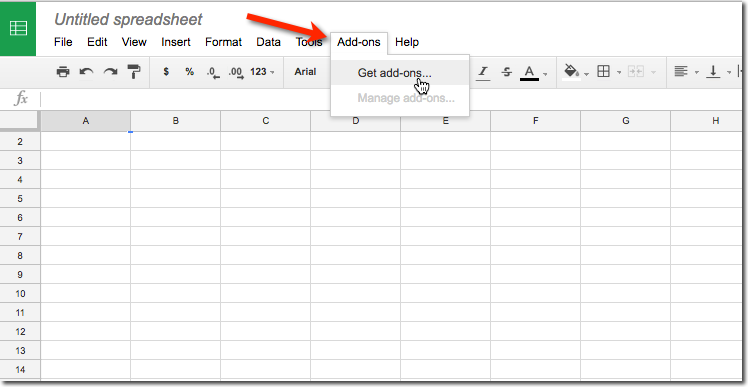This screenshot has height=387, width=748.
Task: Click the vertical align icon
Action: point(713,72)
